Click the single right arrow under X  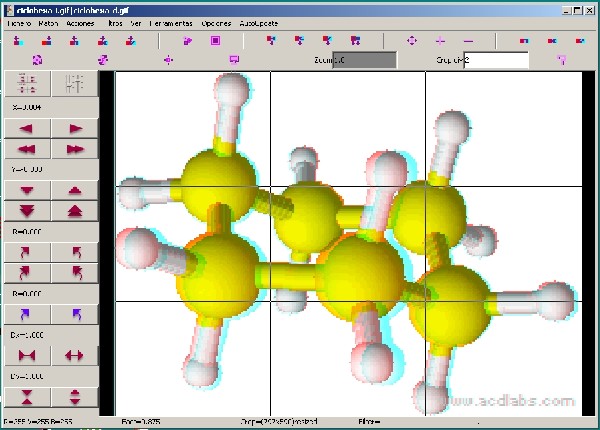point(75,128)
